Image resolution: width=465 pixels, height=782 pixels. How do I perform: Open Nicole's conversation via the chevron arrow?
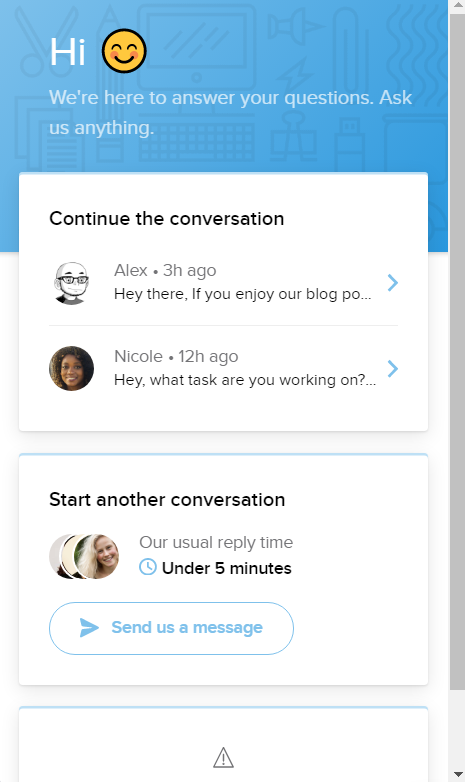point(393,369)
